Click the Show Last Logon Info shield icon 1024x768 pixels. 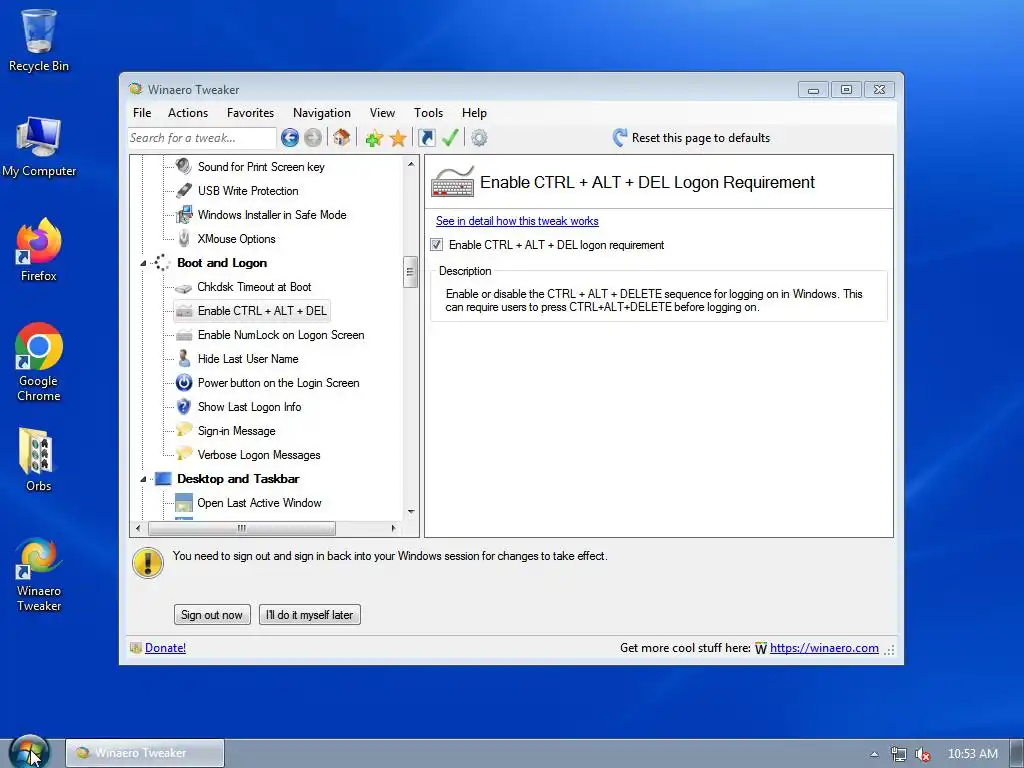click(184, 407)
